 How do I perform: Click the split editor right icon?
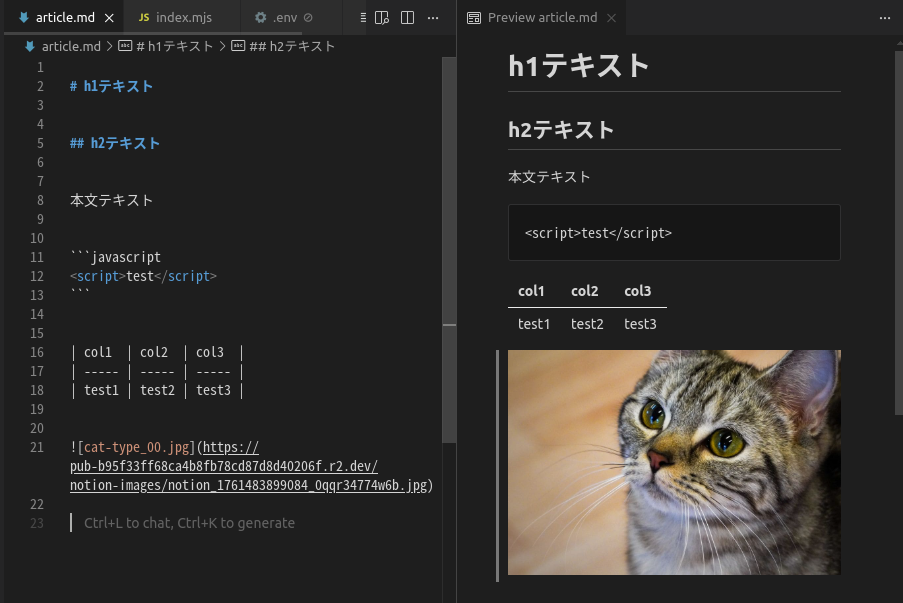tap(407, 18)
